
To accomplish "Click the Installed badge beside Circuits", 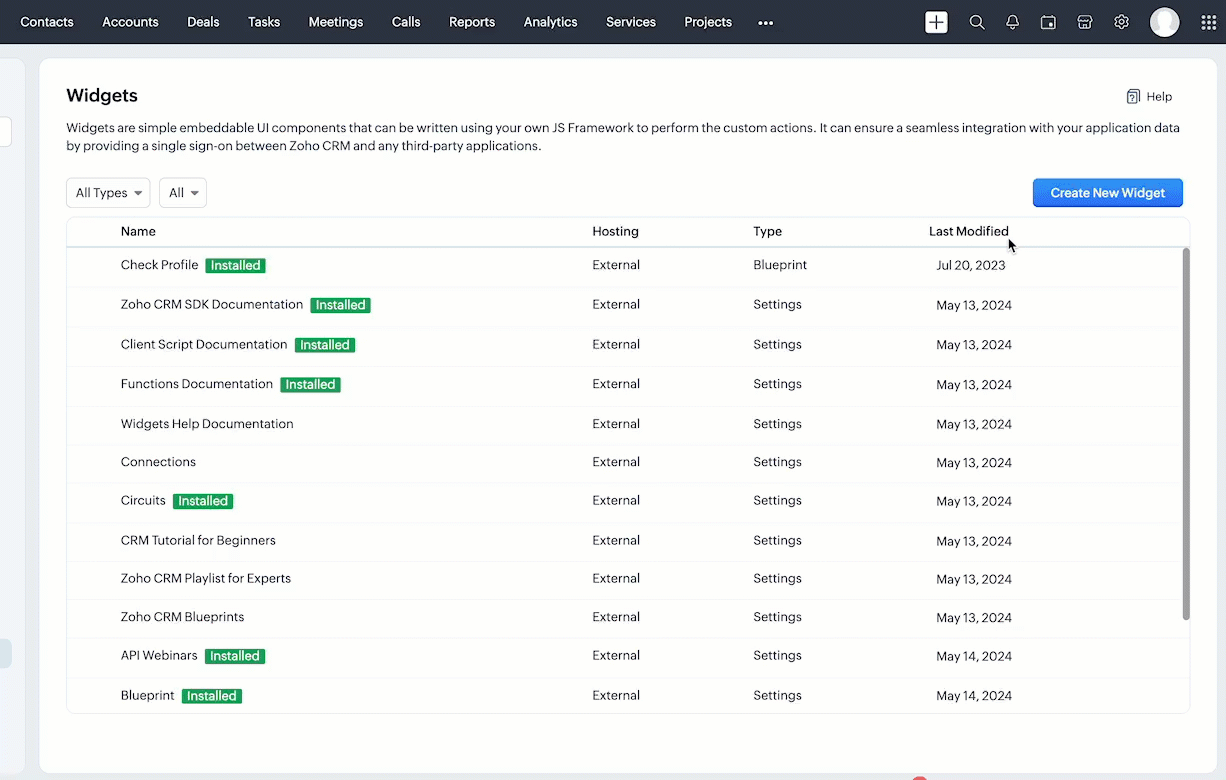I will tap(203, 501).
